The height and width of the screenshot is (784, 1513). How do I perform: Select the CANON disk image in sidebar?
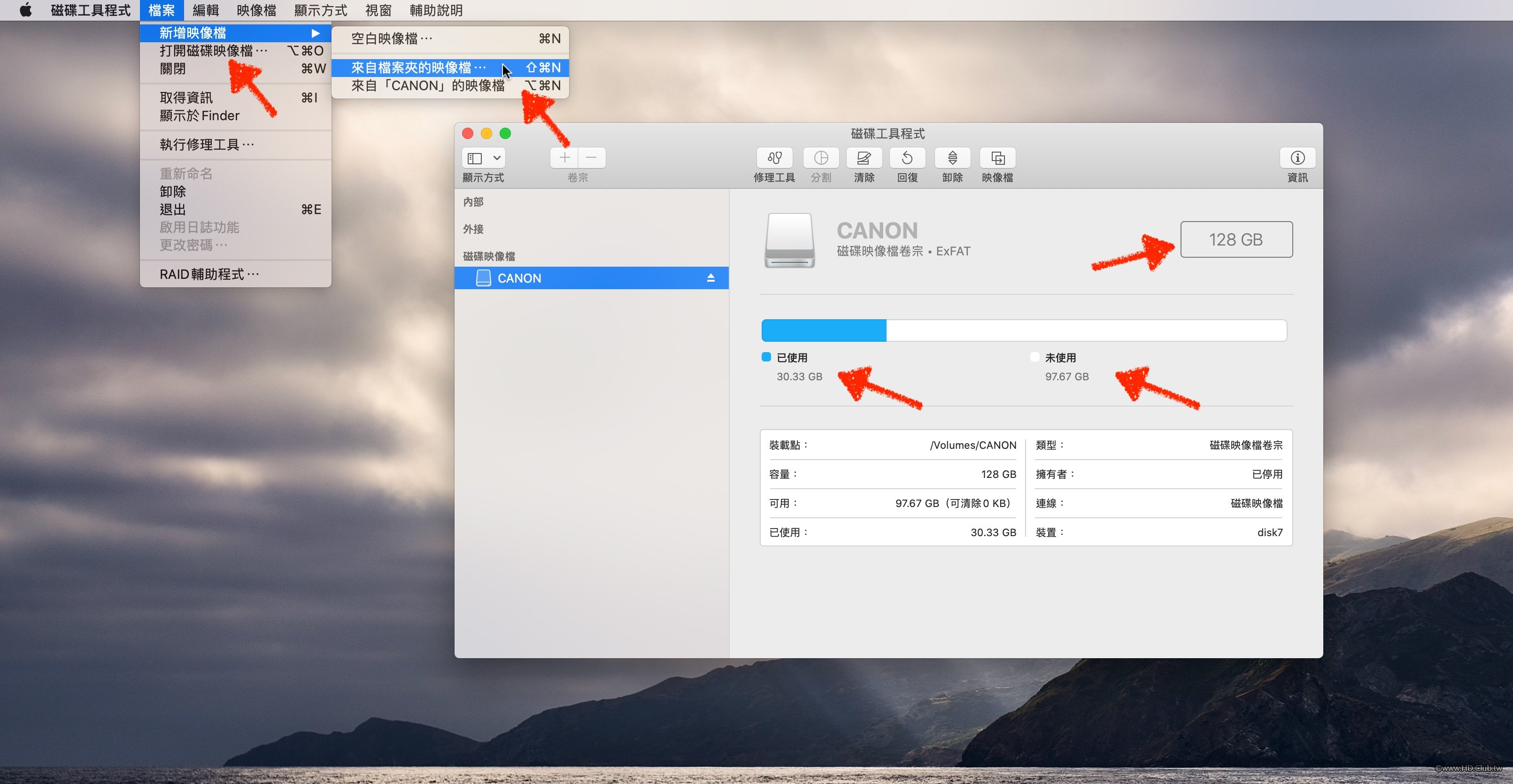pyautogui.click(x=519, y=278)
